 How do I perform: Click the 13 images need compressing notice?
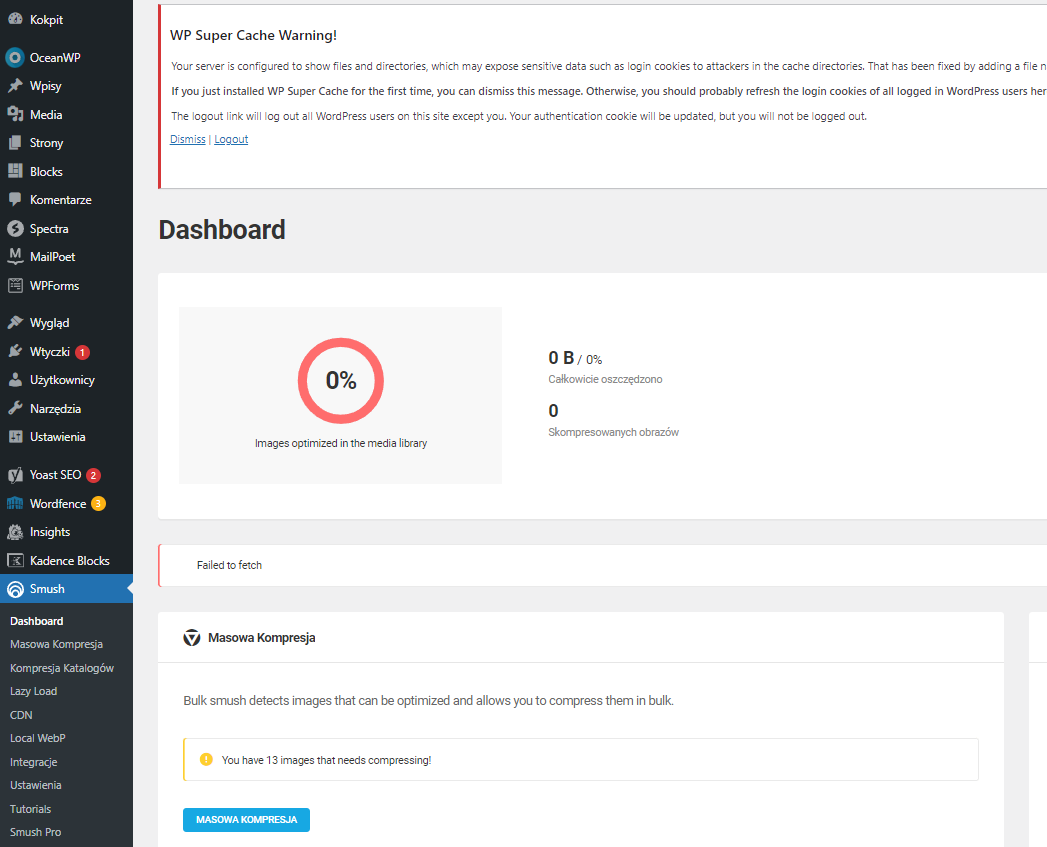[580, 759]
